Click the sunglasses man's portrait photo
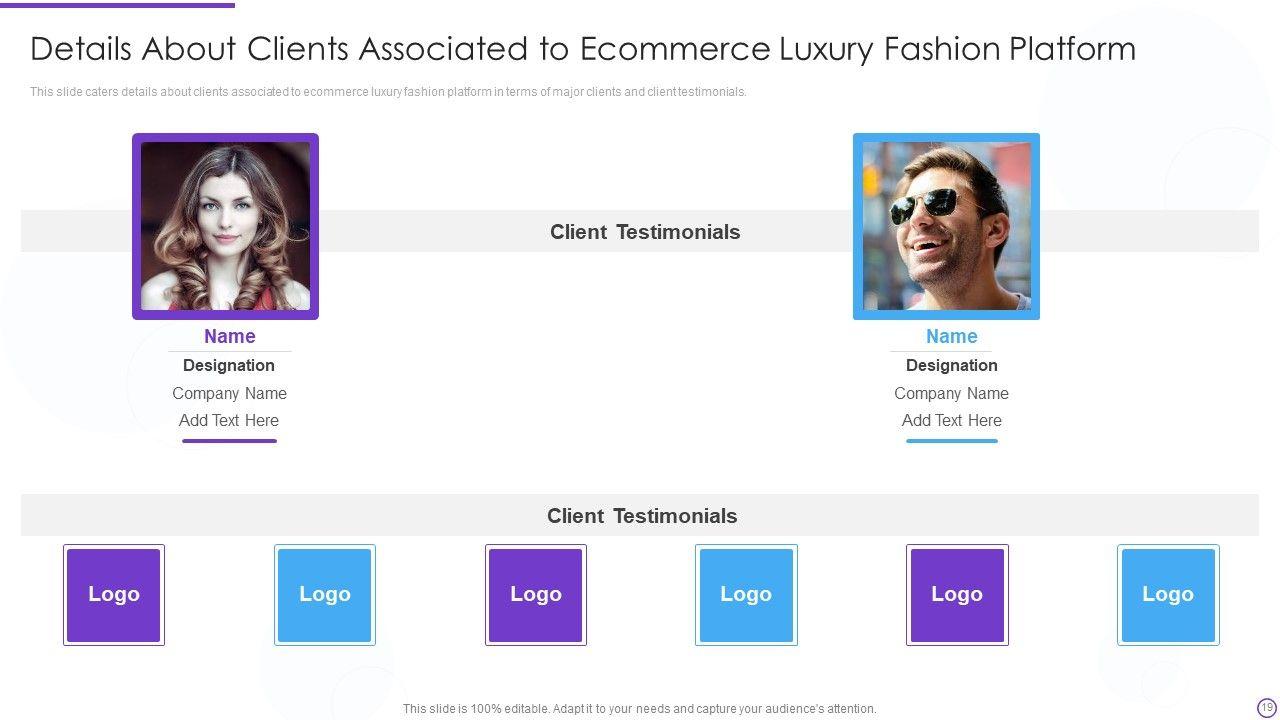 946,226
